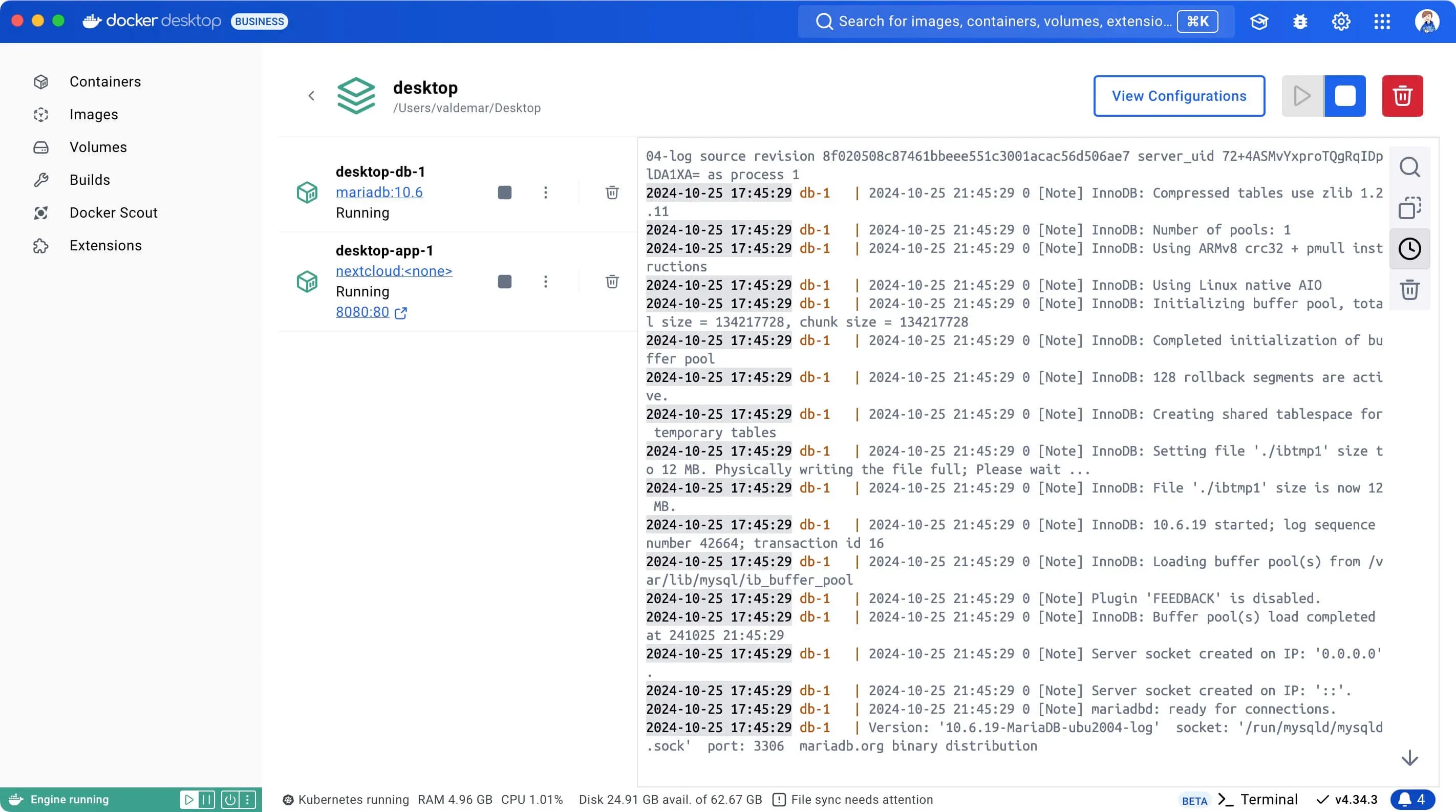Click the BUSINESS plan badge
1456x812 pixels.
260,22
